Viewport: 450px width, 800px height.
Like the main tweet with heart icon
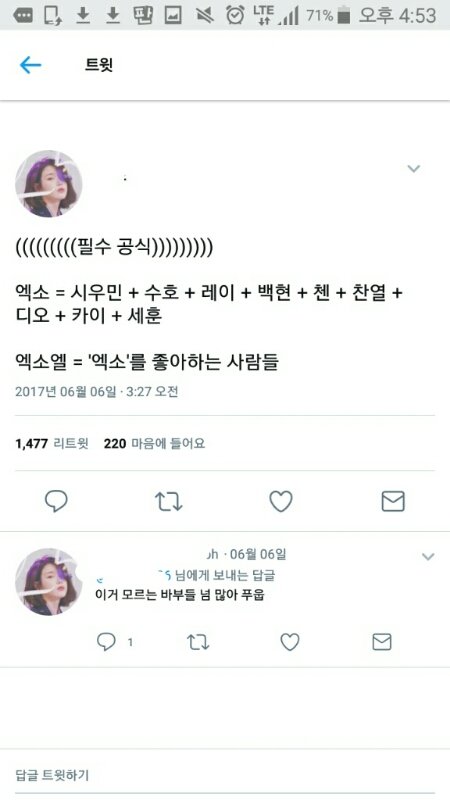(x=281, y=501)
